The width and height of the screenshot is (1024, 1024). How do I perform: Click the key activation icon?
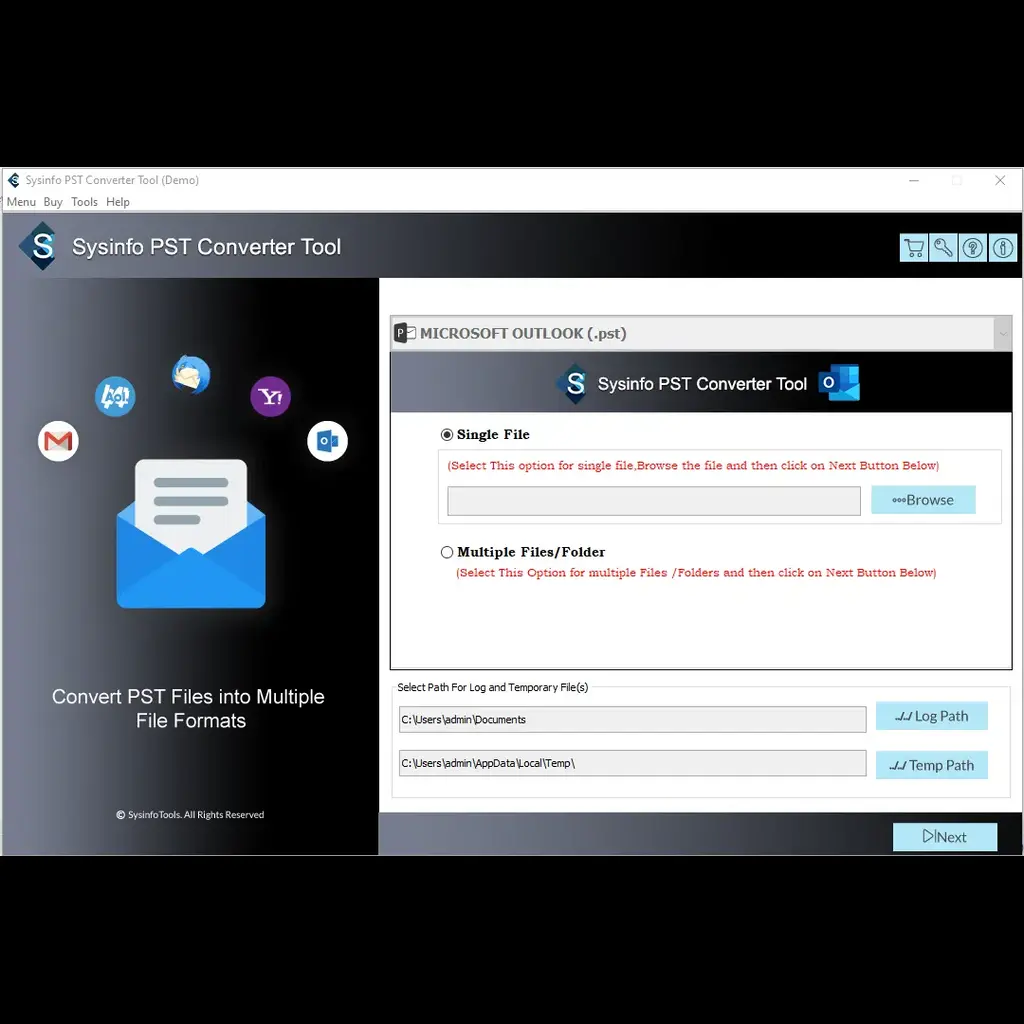coord(943,248)
